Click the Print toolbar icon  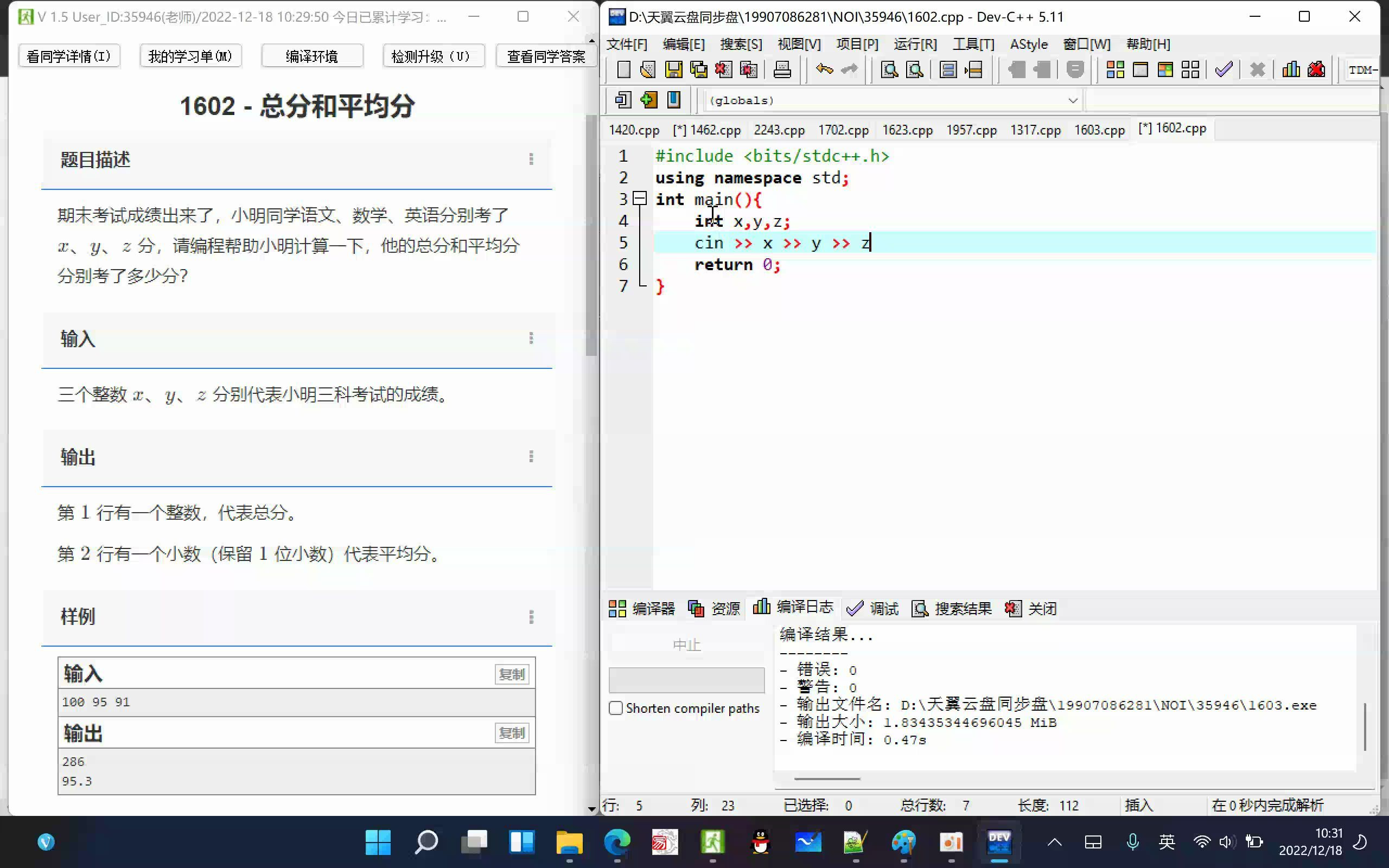pyautogui.click(x=782, y=70)
